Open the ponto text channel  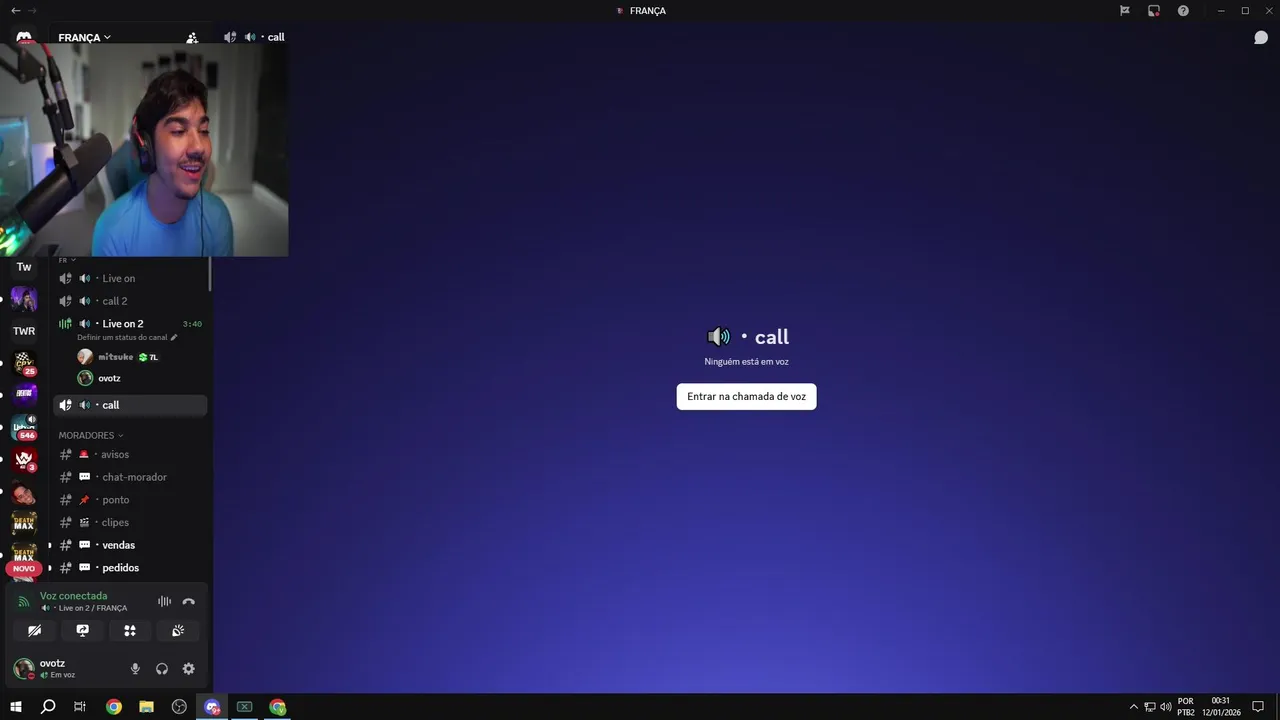pyautogui.click(x=130, y=500)
